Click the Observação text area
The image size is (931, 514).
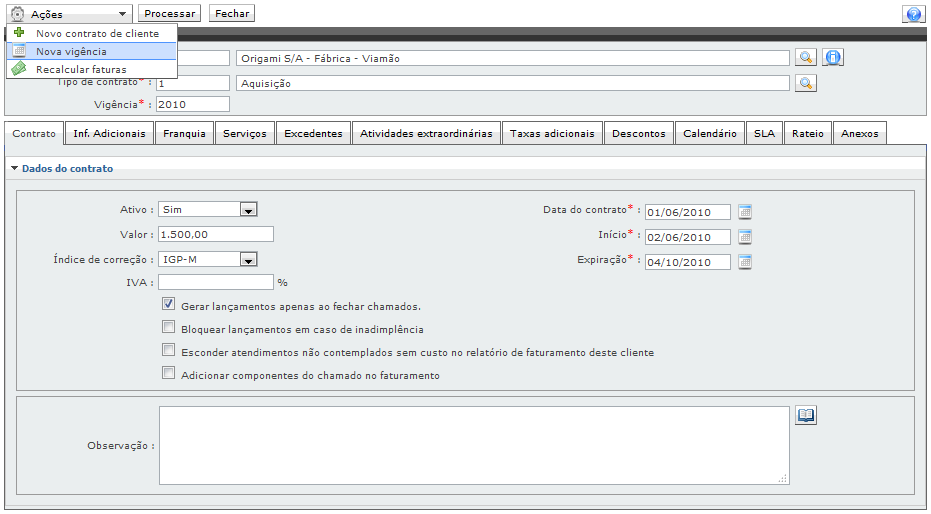pyautogui.click(x=474, y=445)
